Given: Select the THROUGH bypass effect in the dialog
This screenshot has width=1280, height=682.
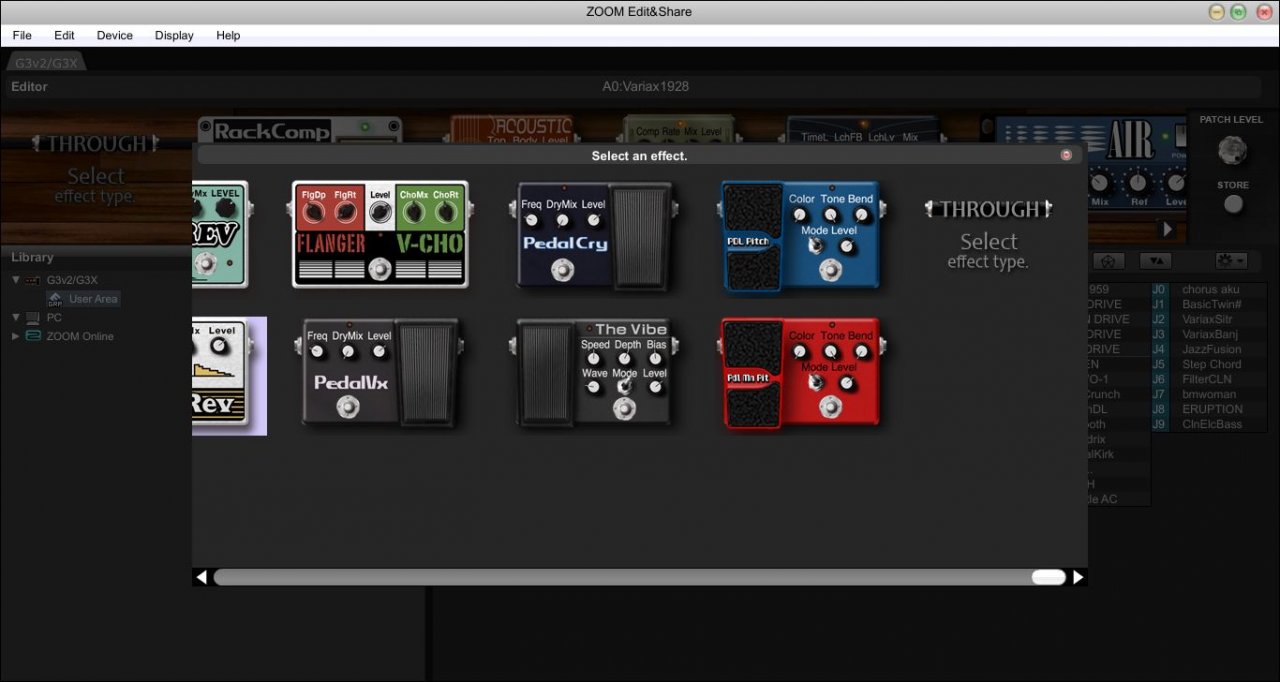Looking at the screenshot, I should pyautogui.click(x=988, y=236).
